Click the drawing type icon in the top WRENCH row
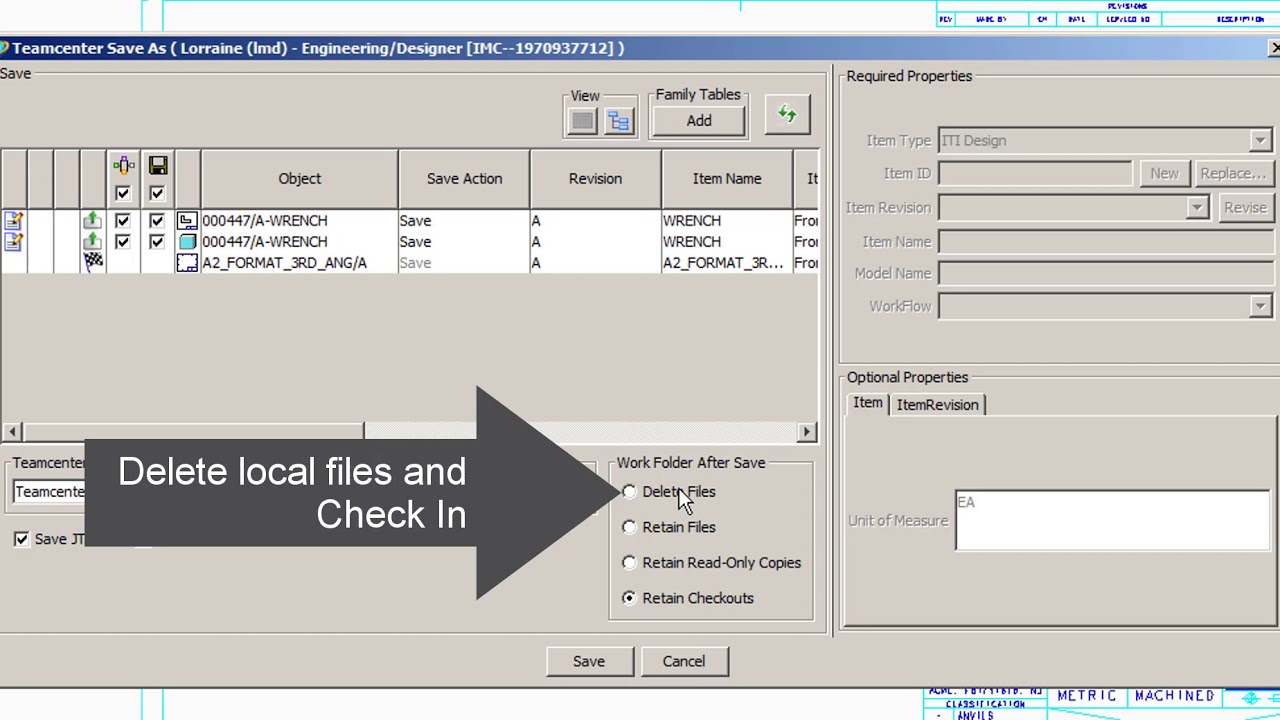 (x=187, y=220)
